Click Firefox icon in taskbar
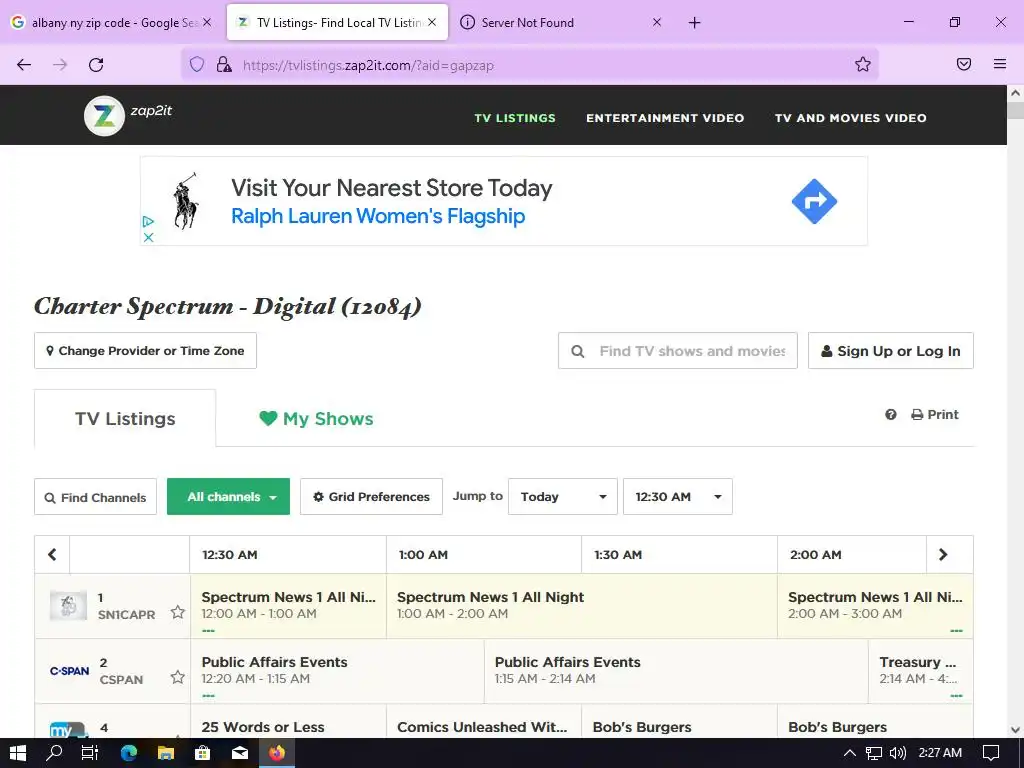Viewport: 1024px width, 768px height. click(x=277, y=753)
